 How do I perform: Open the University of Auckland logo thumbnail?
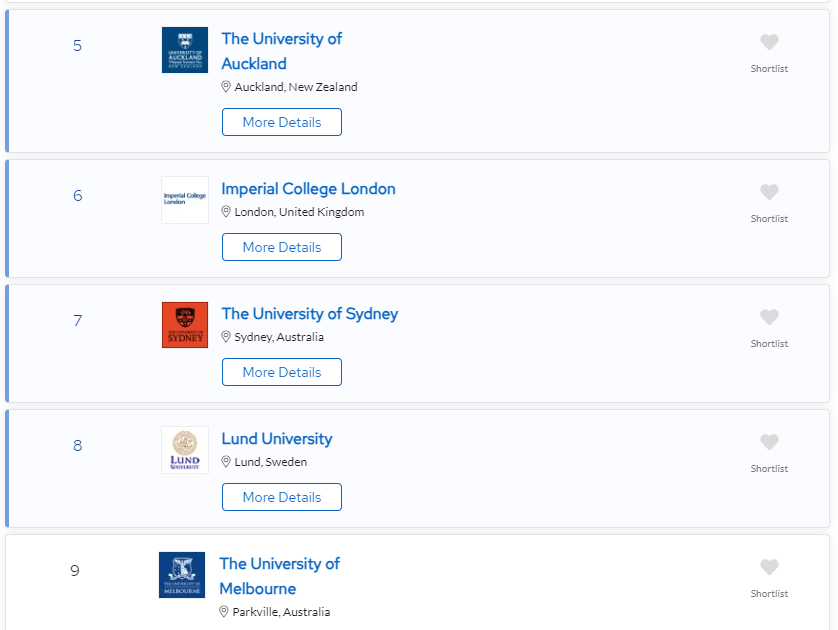[x=185, y=50]
